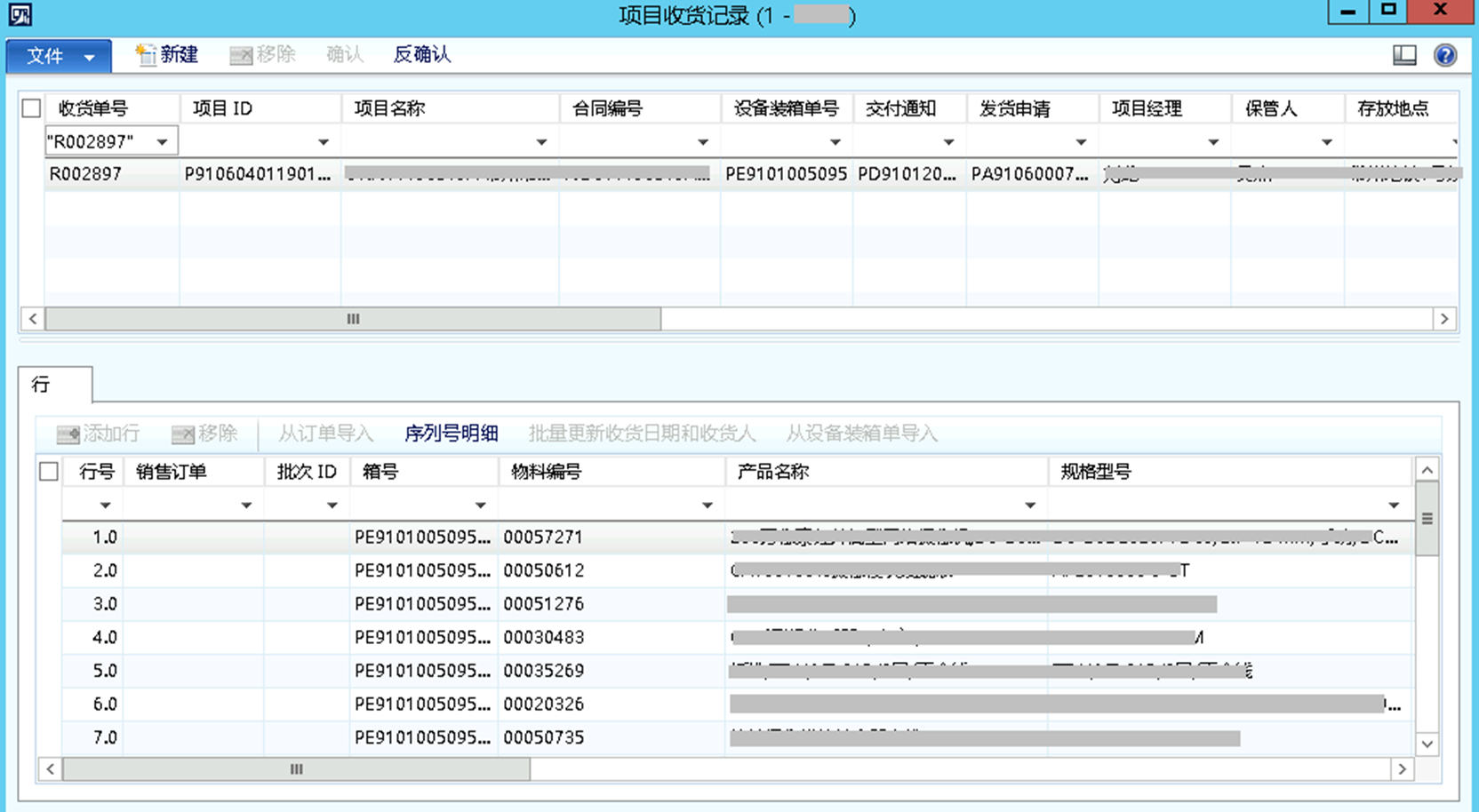Click material number 00050735

[543, 737]
